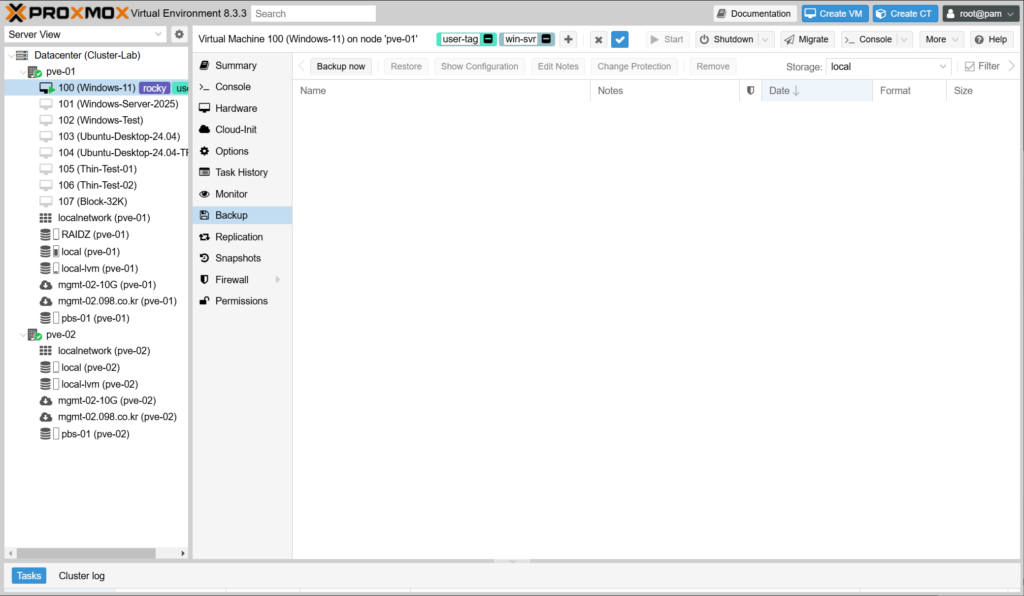Screen dimensions: 1024x596
Task: Open the Proxmox Documentation
Action: tap(754, 14)
